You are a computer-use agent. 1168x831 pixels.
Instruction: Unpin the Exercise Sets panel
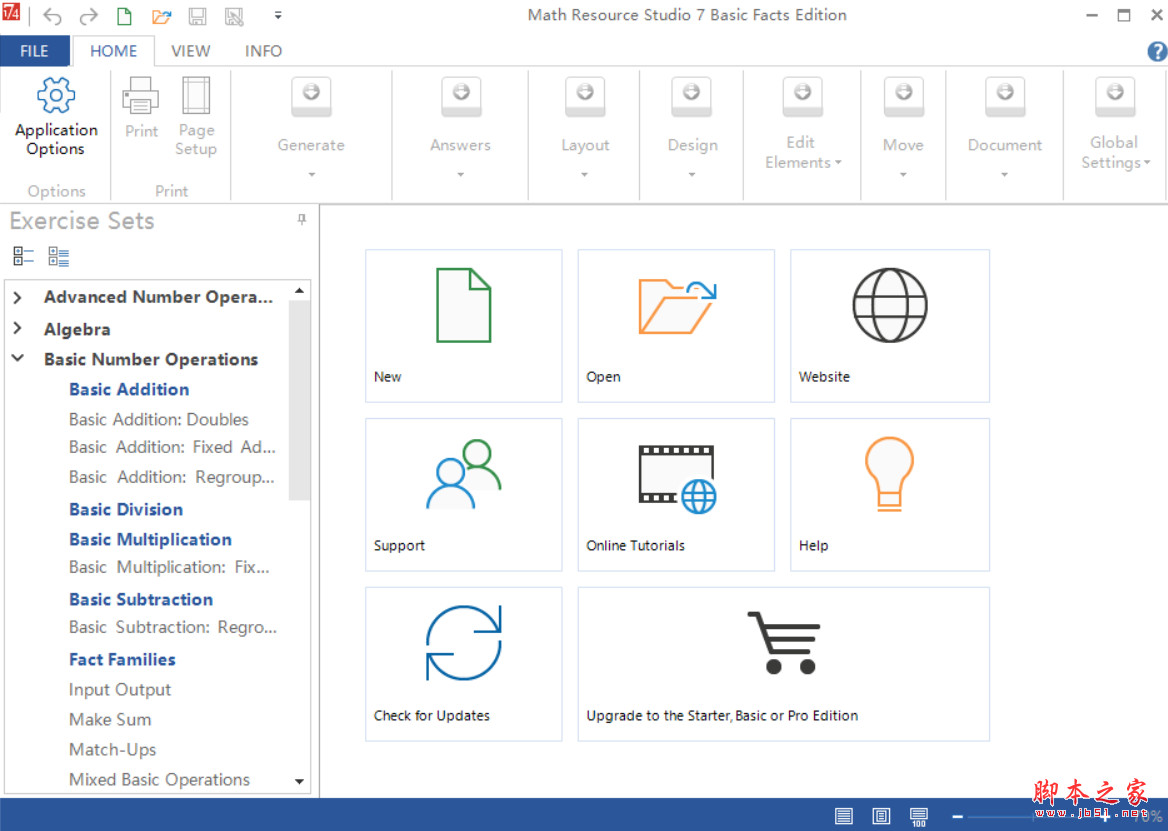(301, 220)
